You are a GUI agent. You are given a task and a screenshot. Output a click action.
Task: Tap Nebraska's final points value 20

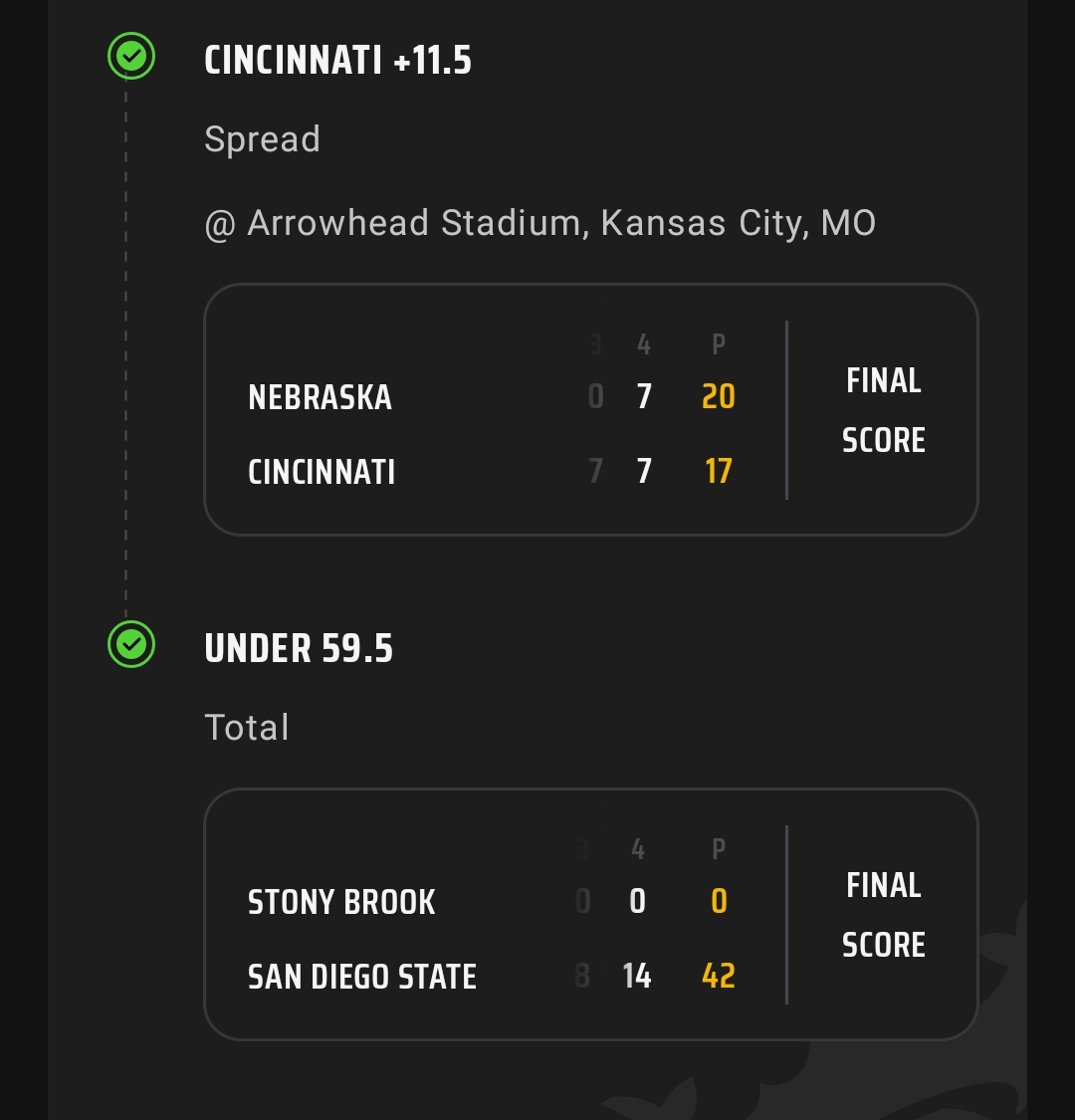[718, 397]
